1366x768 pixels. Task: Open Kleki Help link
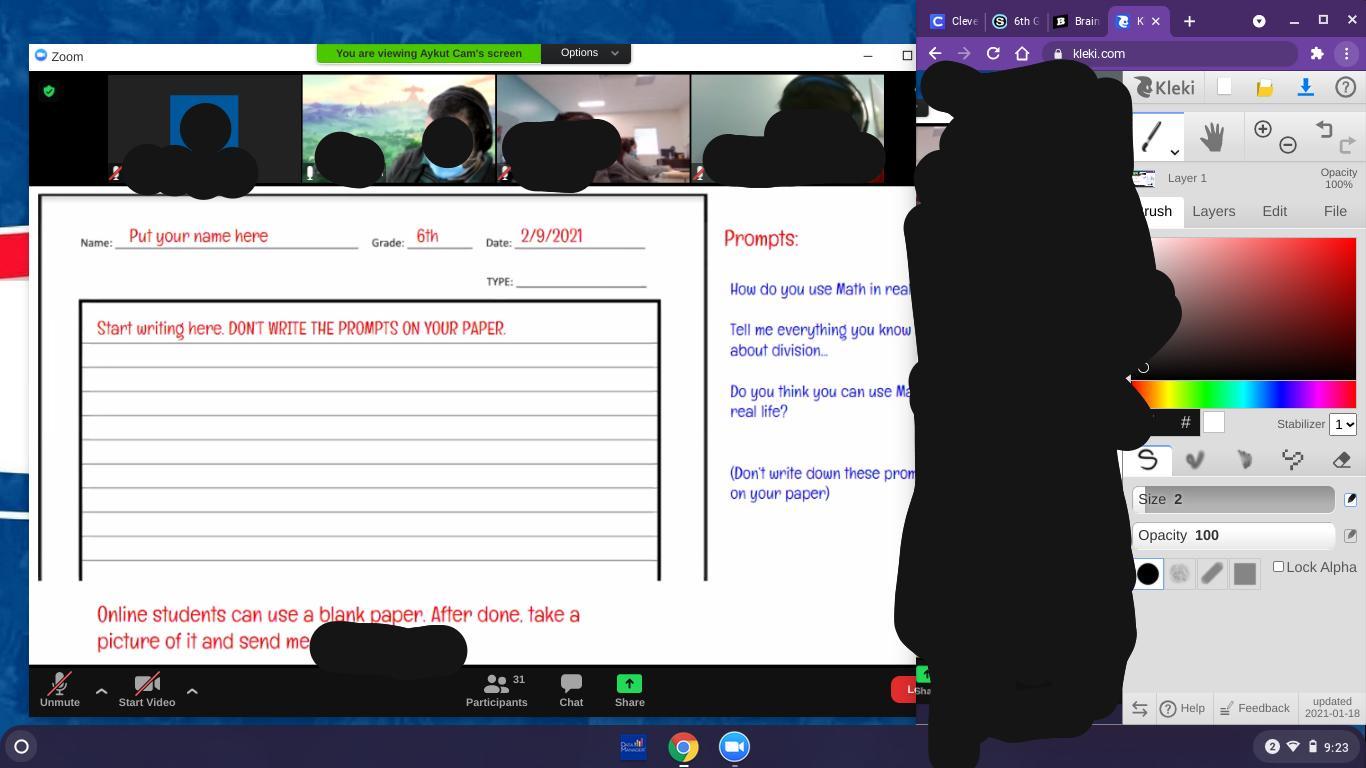(x=1182, y=708)
